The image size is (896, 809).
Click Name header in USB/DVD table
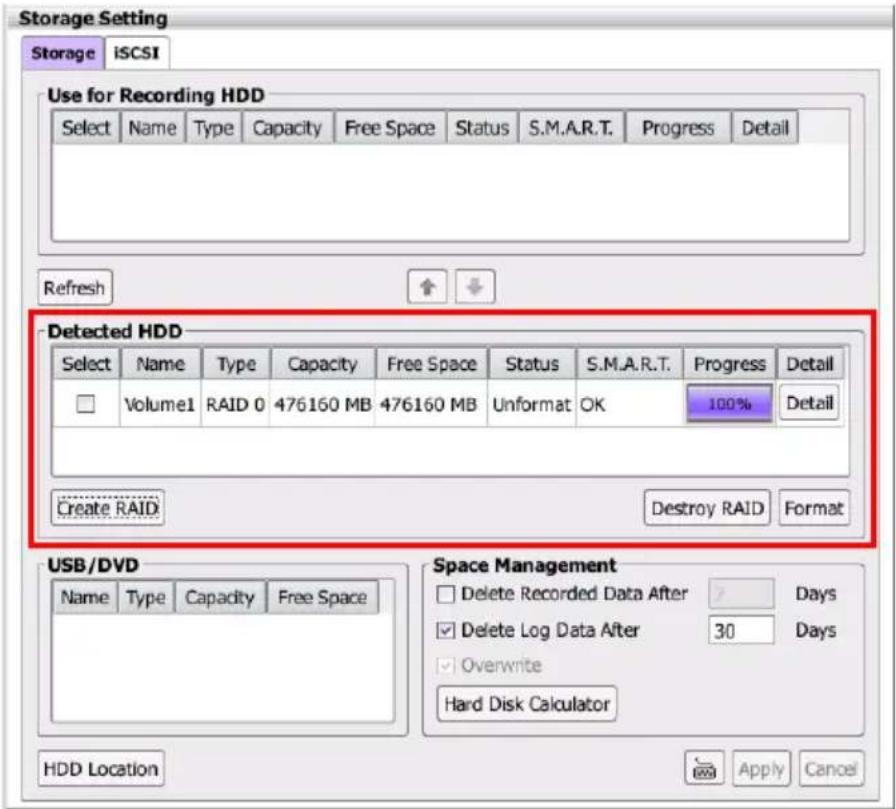(x=85, y=598)
